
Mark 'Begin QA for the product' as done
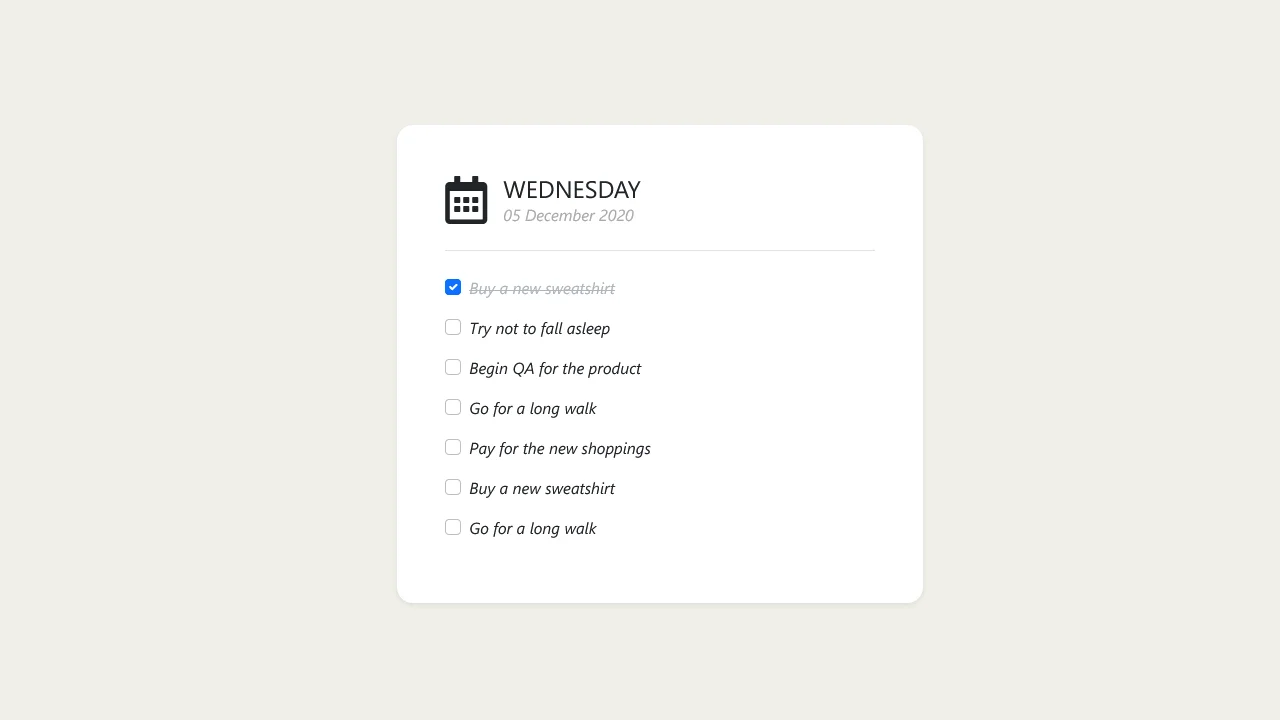coord(453,367)
